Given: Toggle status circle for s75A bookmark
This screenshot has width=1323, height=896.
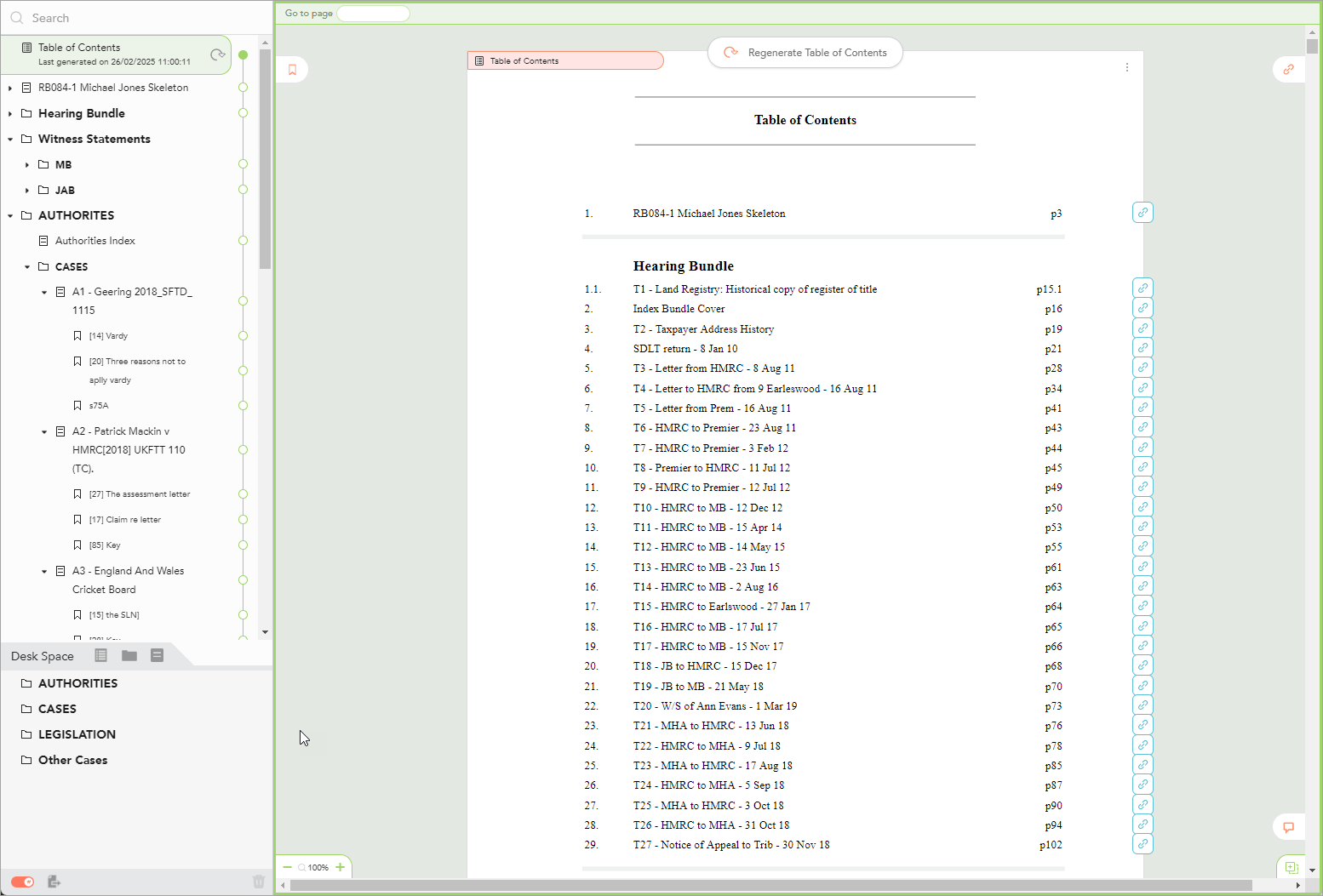Looking at the screenshot, I should pos(243,406).
